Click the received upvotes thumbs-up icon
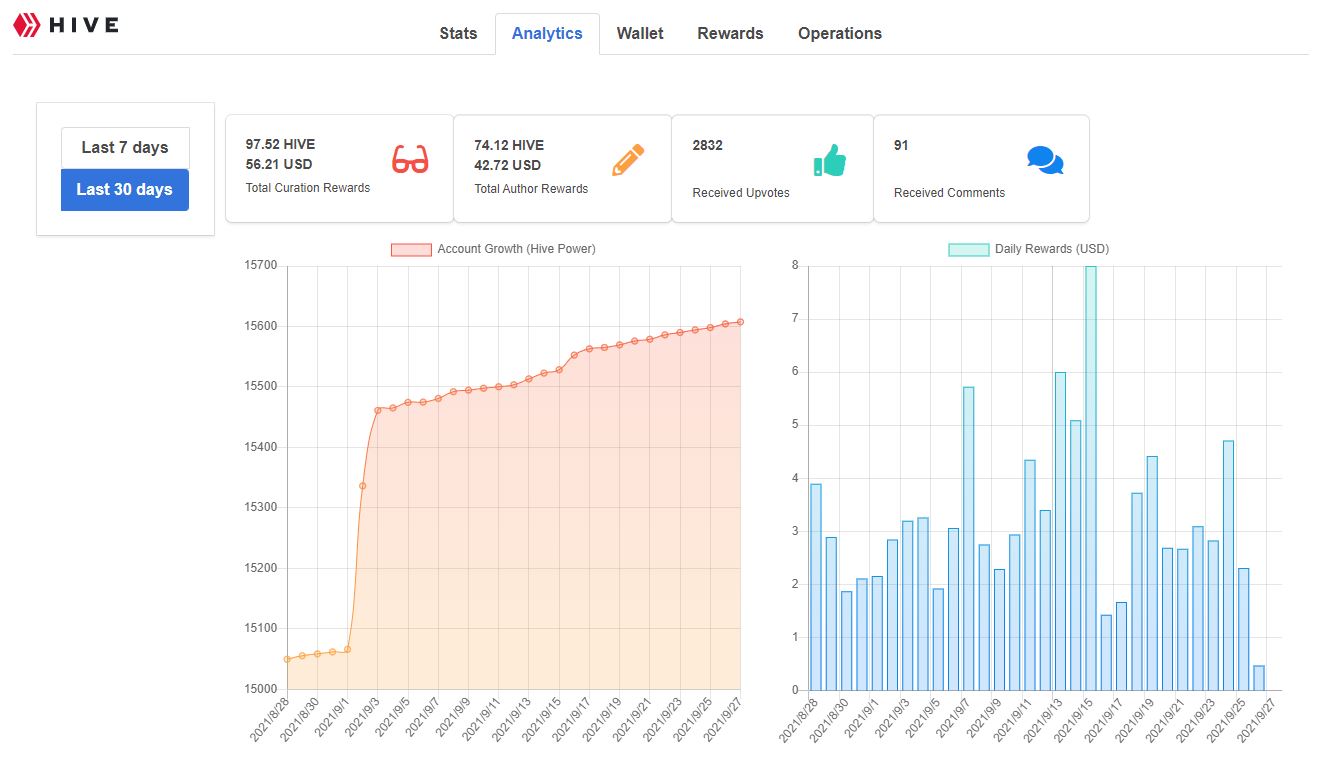Viewport: 1318px width, 777px height. pyautogui.click(x=829, y=160)
